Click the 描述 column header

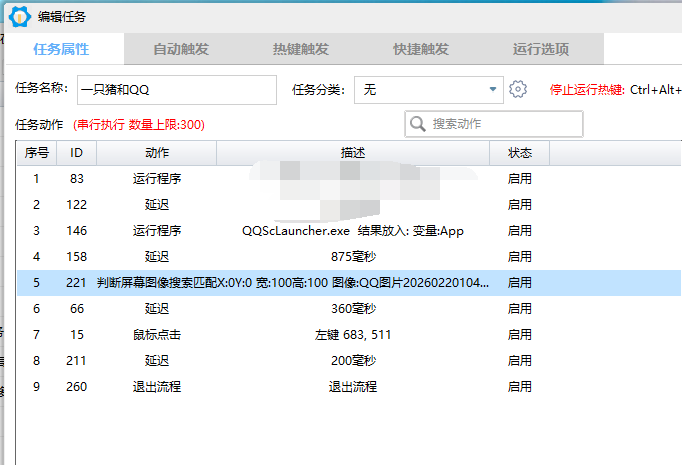point(353,153)
